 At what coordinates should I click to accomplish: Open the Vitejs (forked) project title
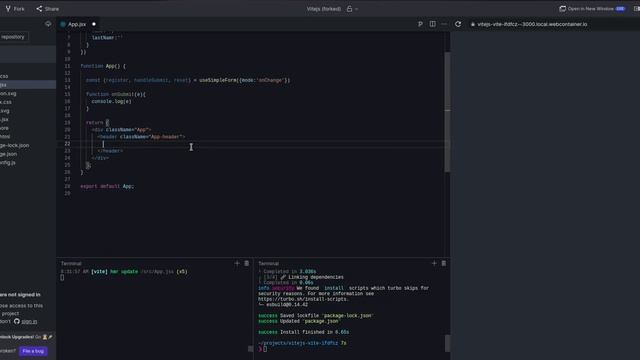tap(324, 9)
